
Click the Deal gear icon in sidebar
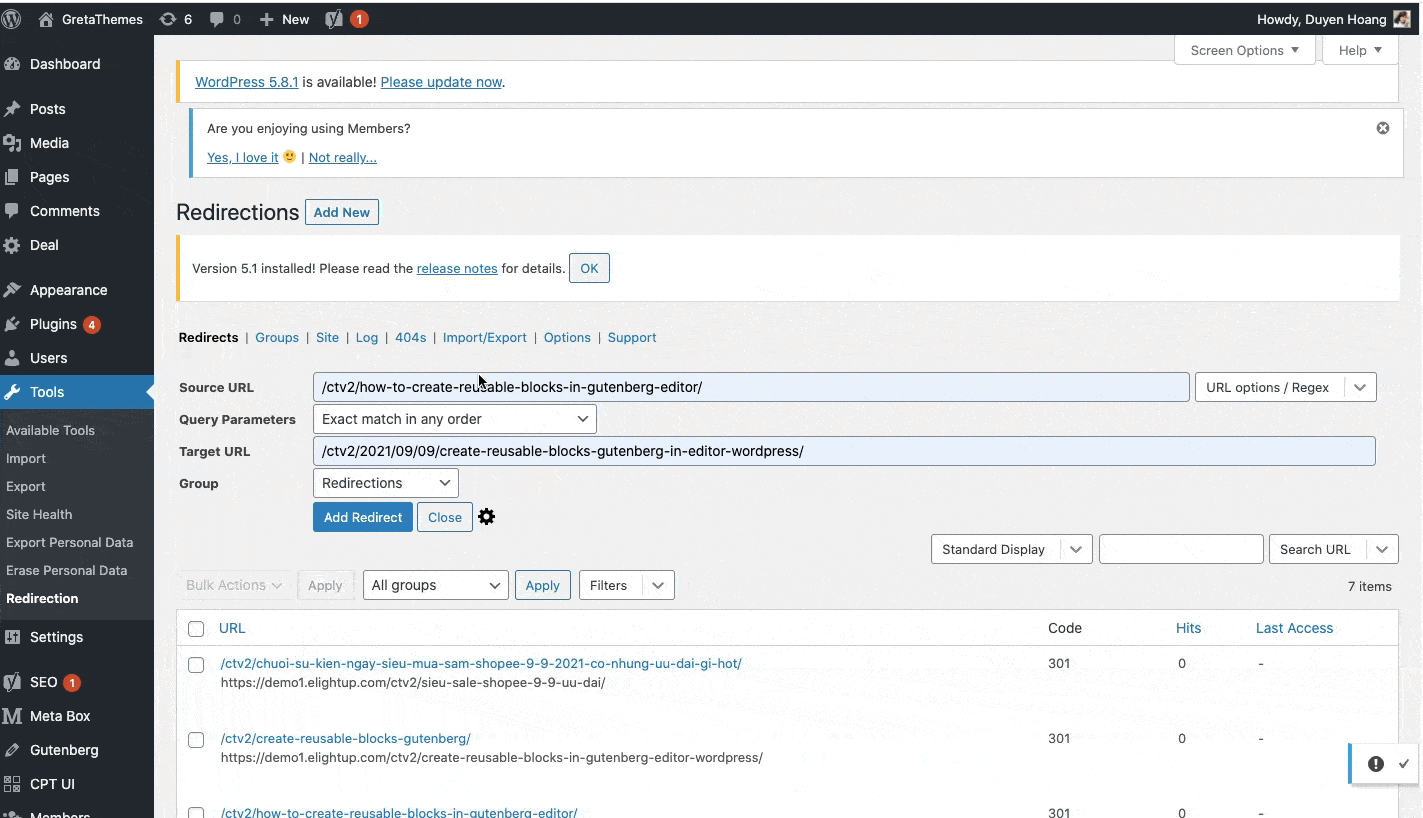click(13, 245)
